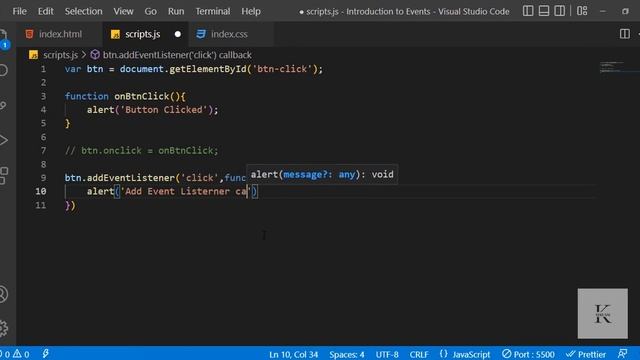Click getElementById on line 1
Viewport: 640px width, 360px height.
point(208,69)
